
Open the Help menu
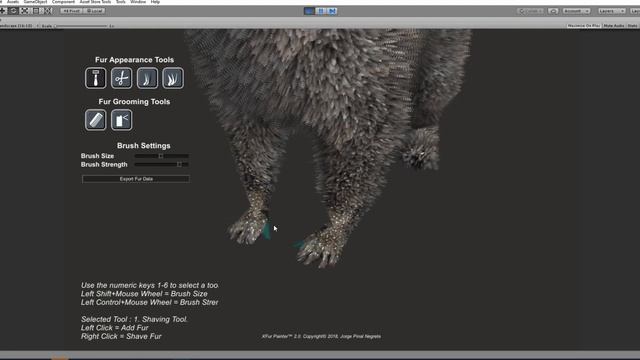tap(155, 2)
